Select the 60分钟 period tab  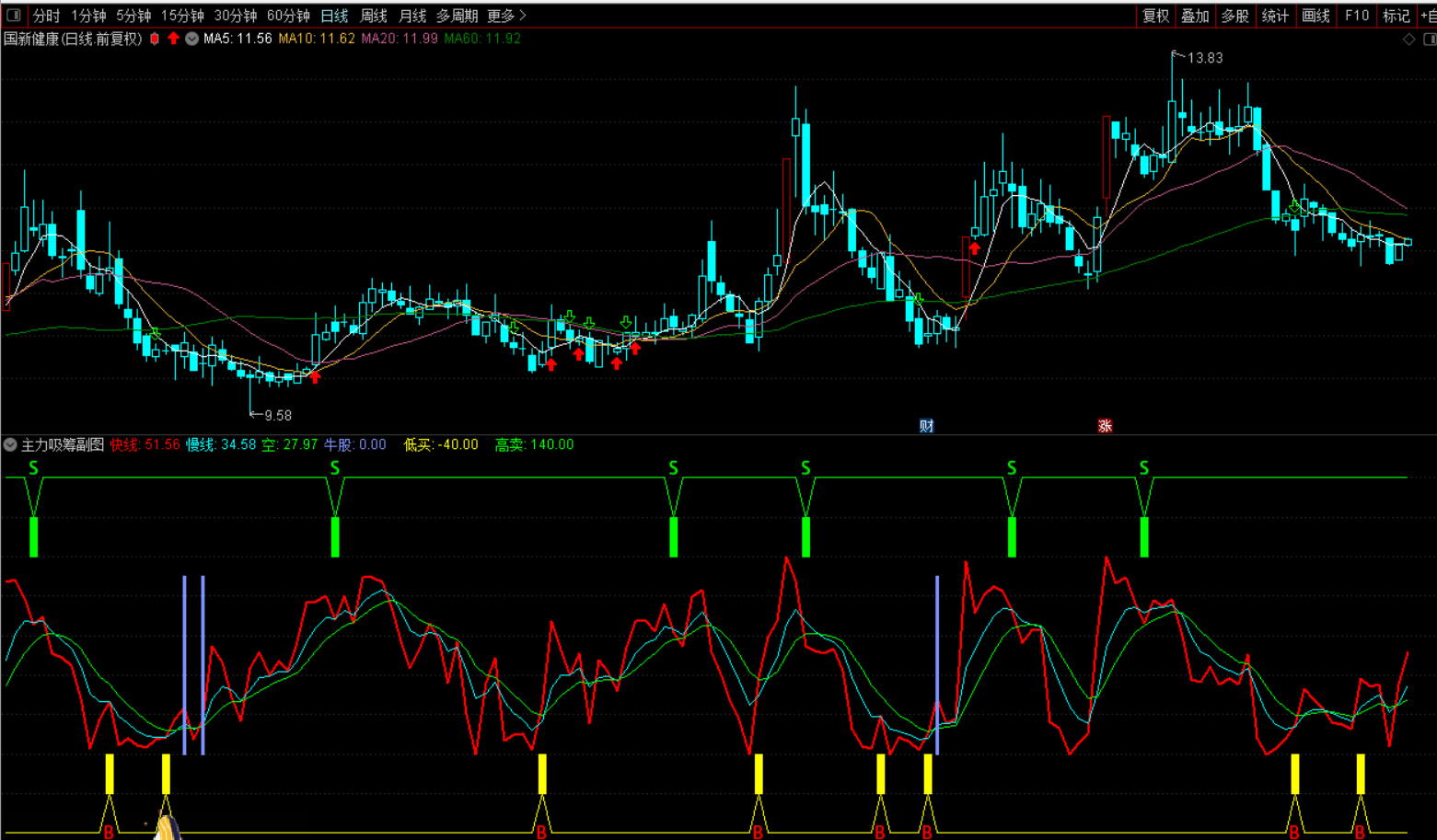(x=288, y=16)
